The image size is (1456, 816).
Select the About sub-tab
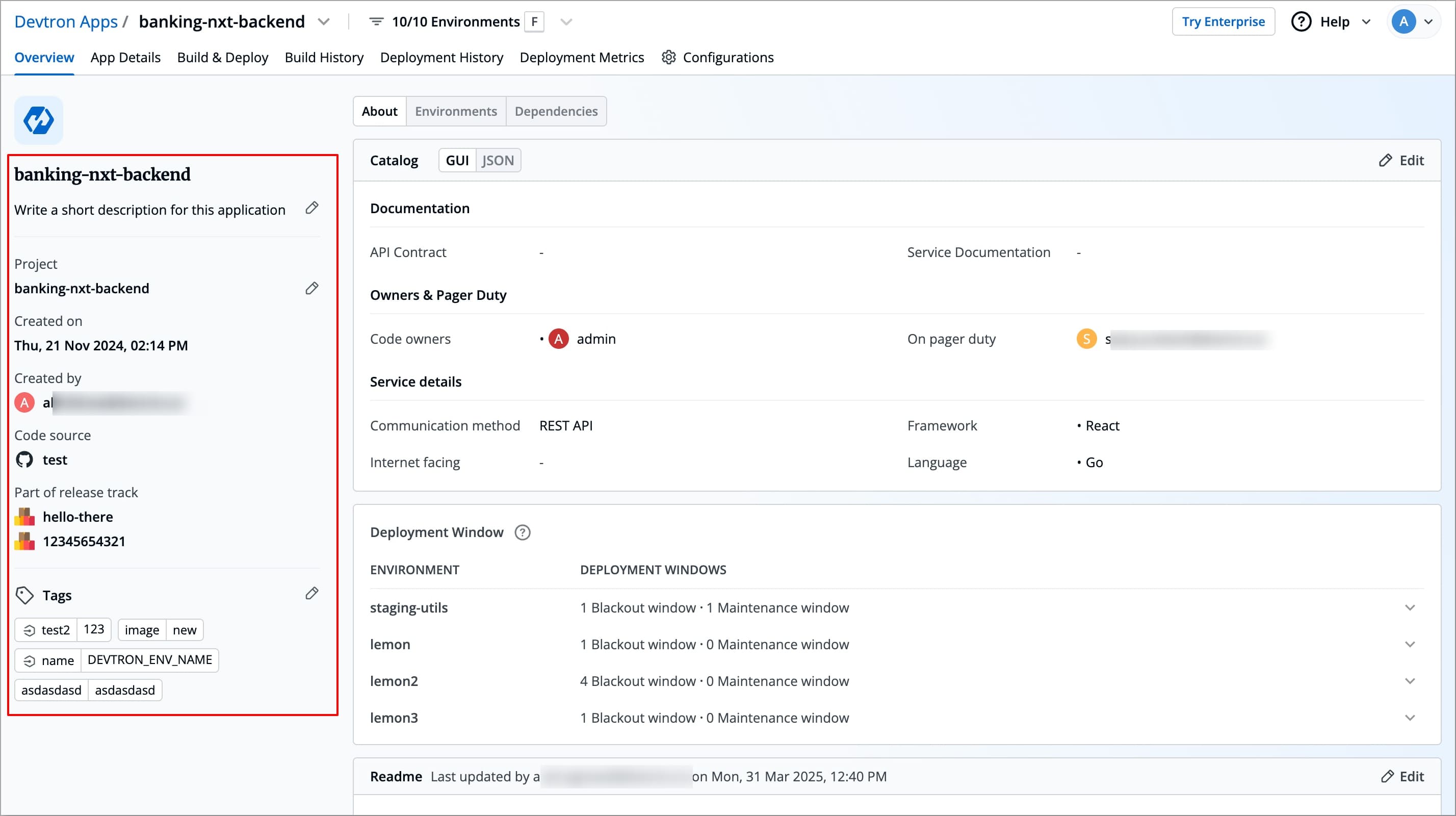coord(380,111)
